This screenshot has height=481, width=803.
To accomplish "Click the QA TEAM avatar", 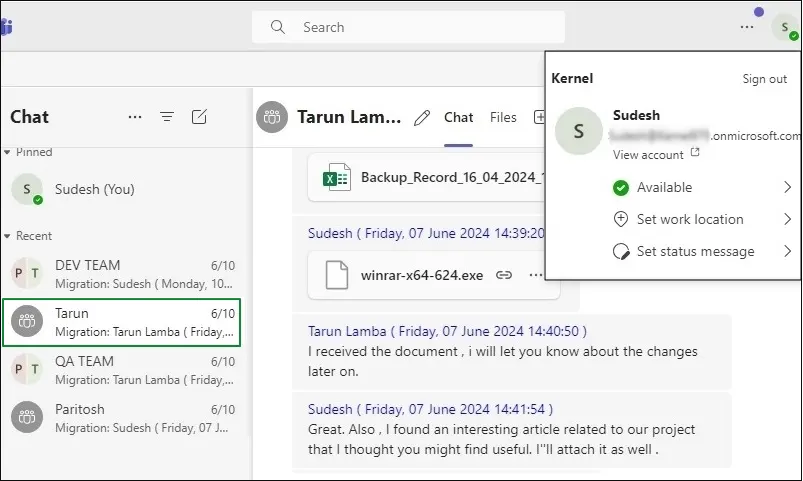I will (x=27, y=369).
